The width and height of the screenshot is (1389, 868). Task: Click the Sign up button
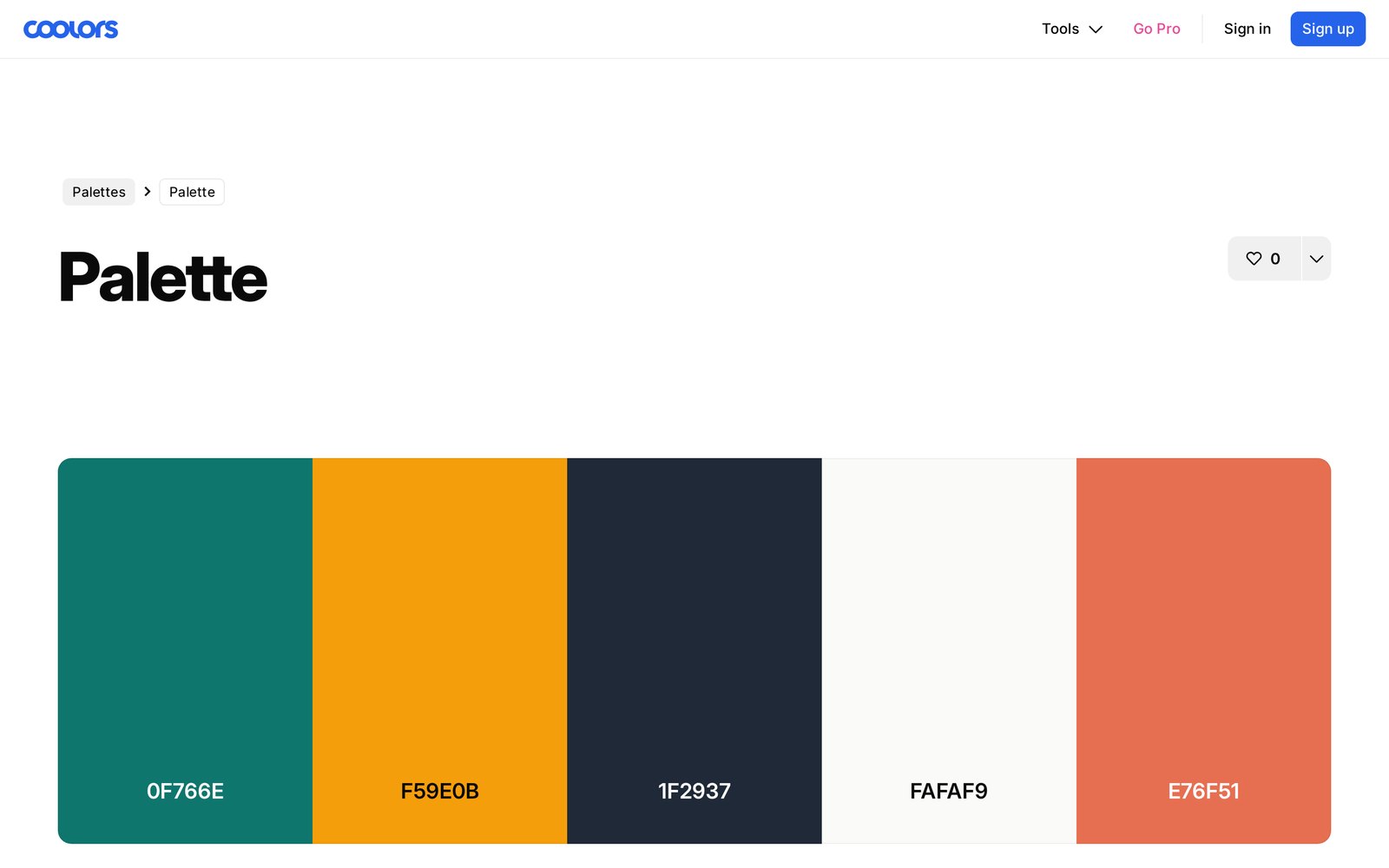[x=1327, y=29]
